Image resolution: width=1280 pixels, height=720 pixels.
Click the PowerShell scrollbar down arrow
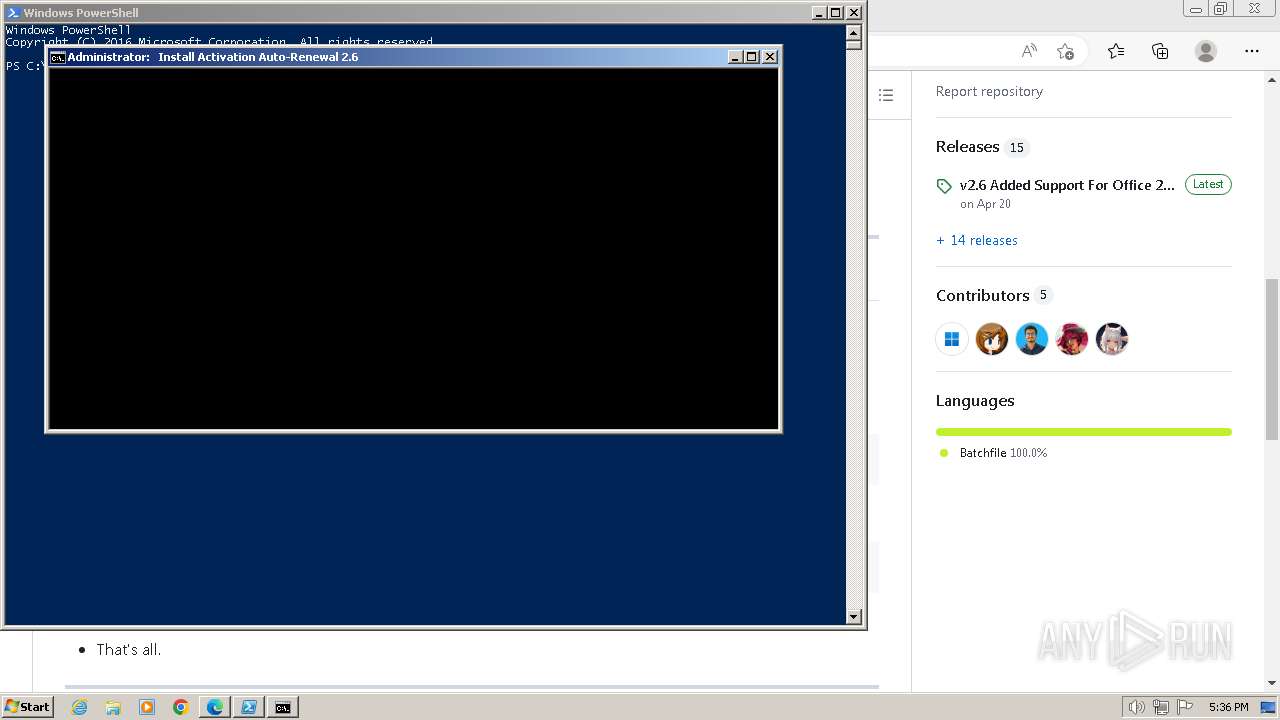pyautogui.click(x=854, y=617)
